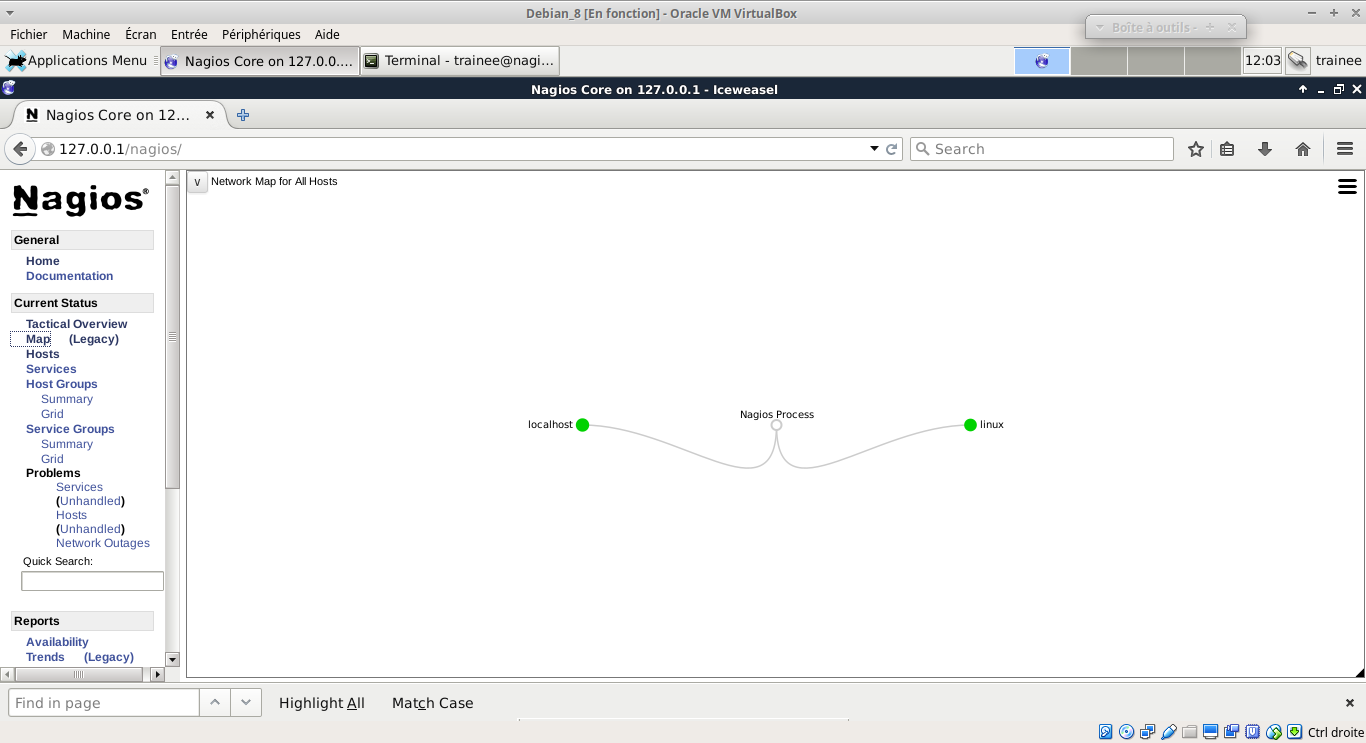
Task: Click the VirtualBox hard disk status icon
Action: pos(1105,732)
